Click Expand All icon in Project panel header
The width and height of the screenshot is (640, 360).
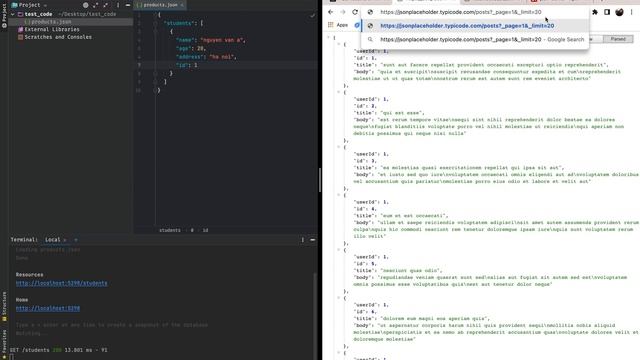tap(96, 5)
